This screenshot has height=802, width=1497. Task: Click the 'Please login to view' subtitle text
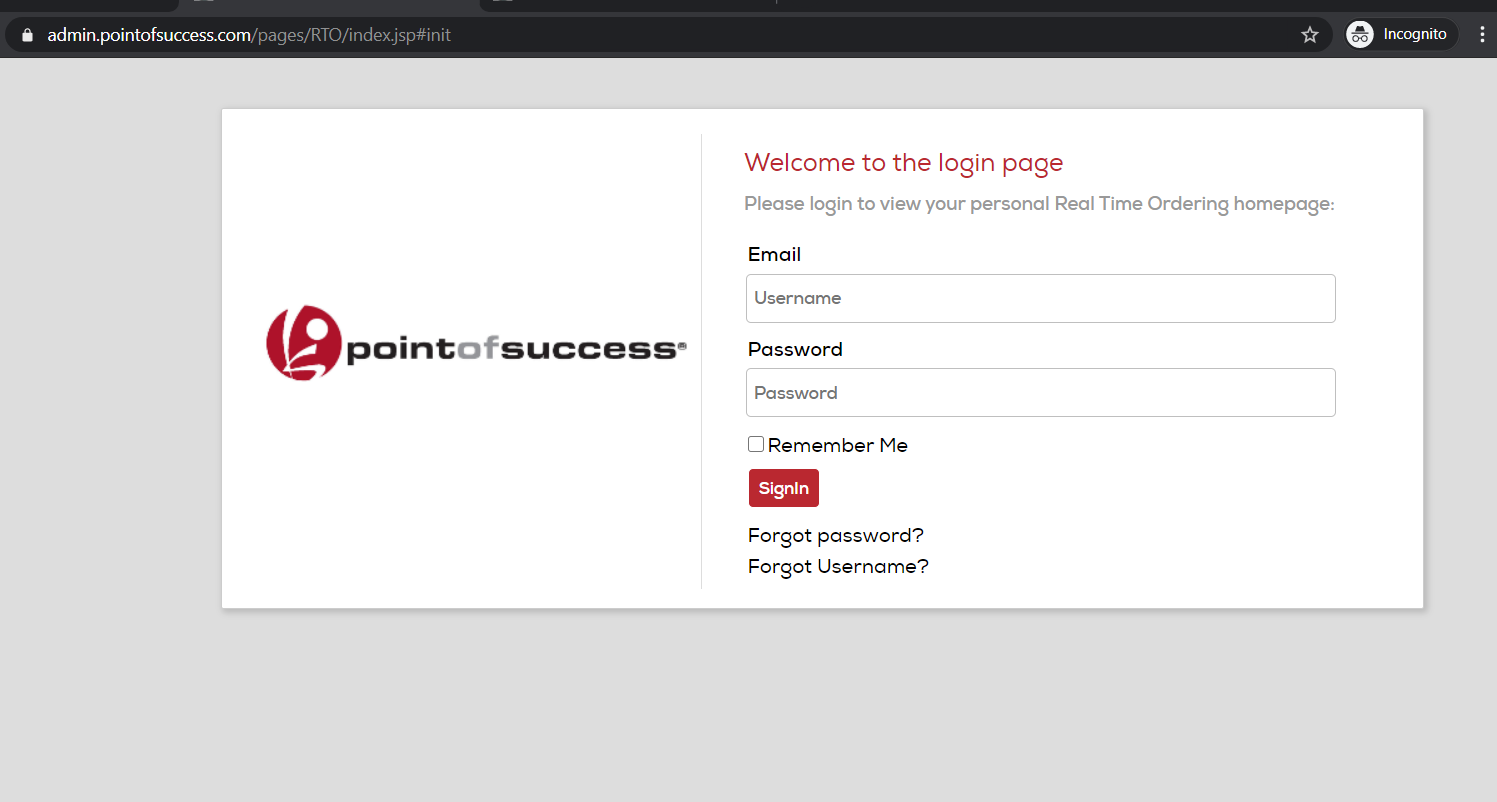point(1040,204)
